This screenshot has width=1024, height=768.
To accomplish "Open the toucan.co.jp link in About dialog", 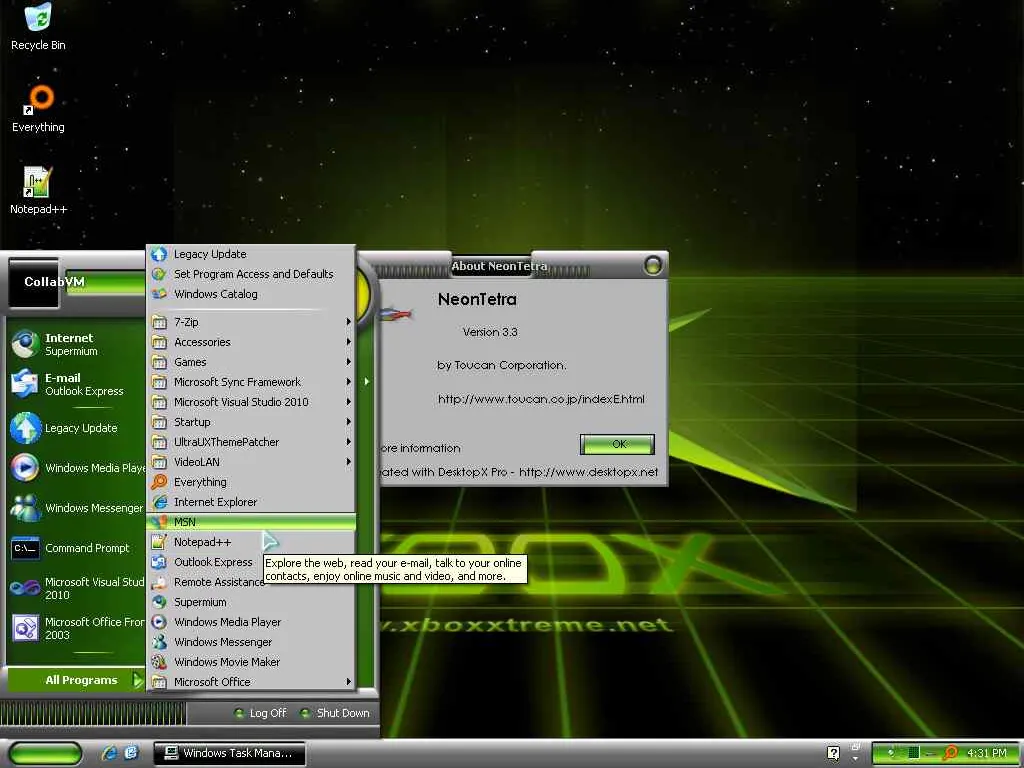I will pos(541,399).
